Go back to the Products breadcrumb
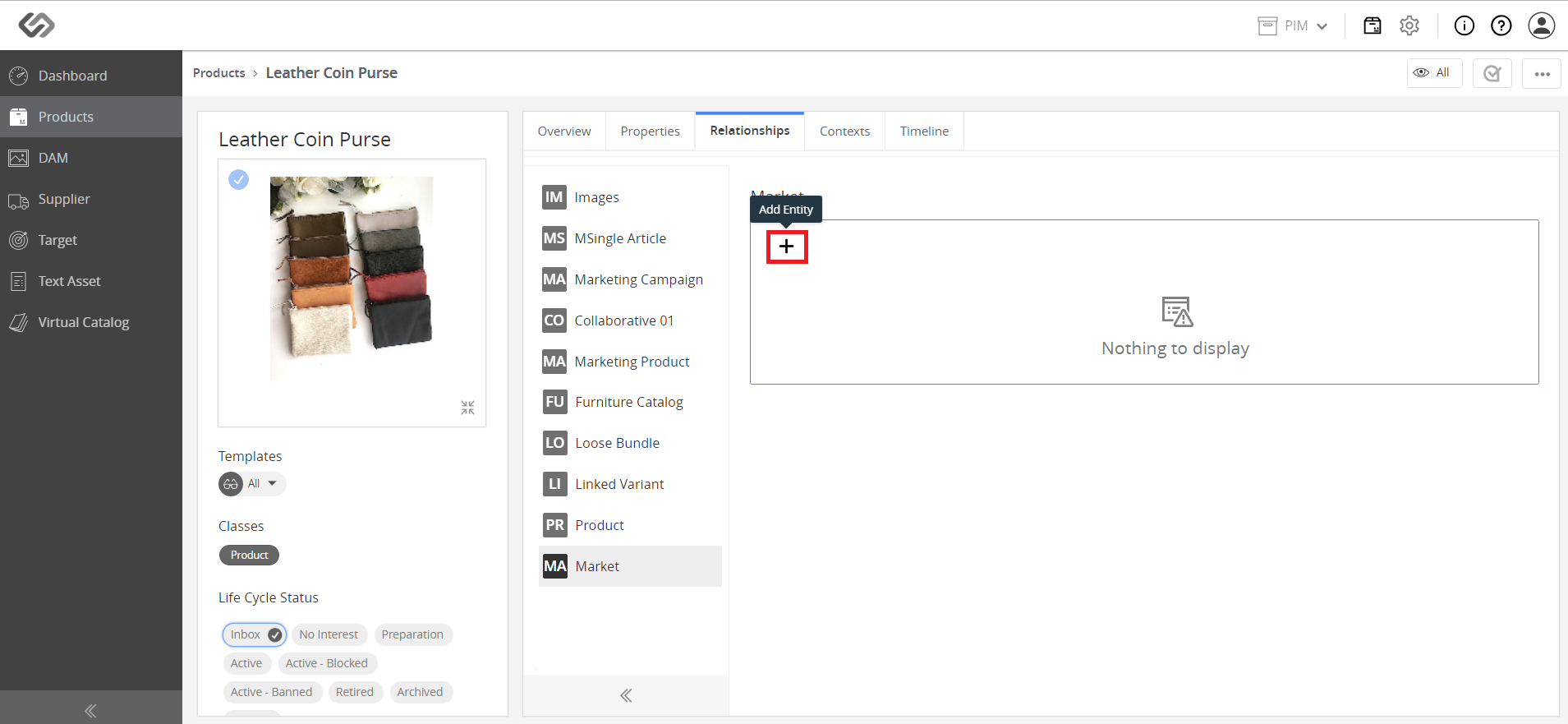This screenshot has width=1568, height=724. coord(219,73)
